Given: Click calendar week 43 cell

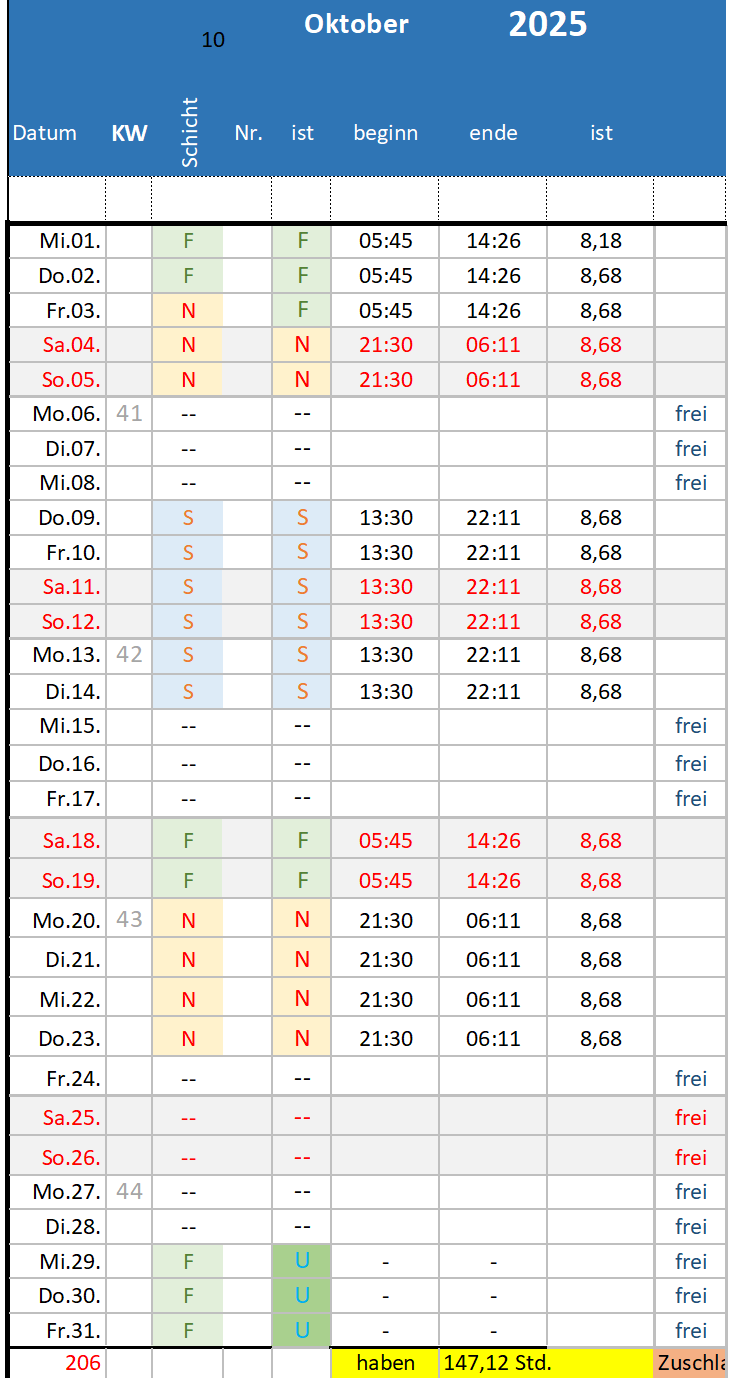Looking at the screenshot, I should 129,919.
